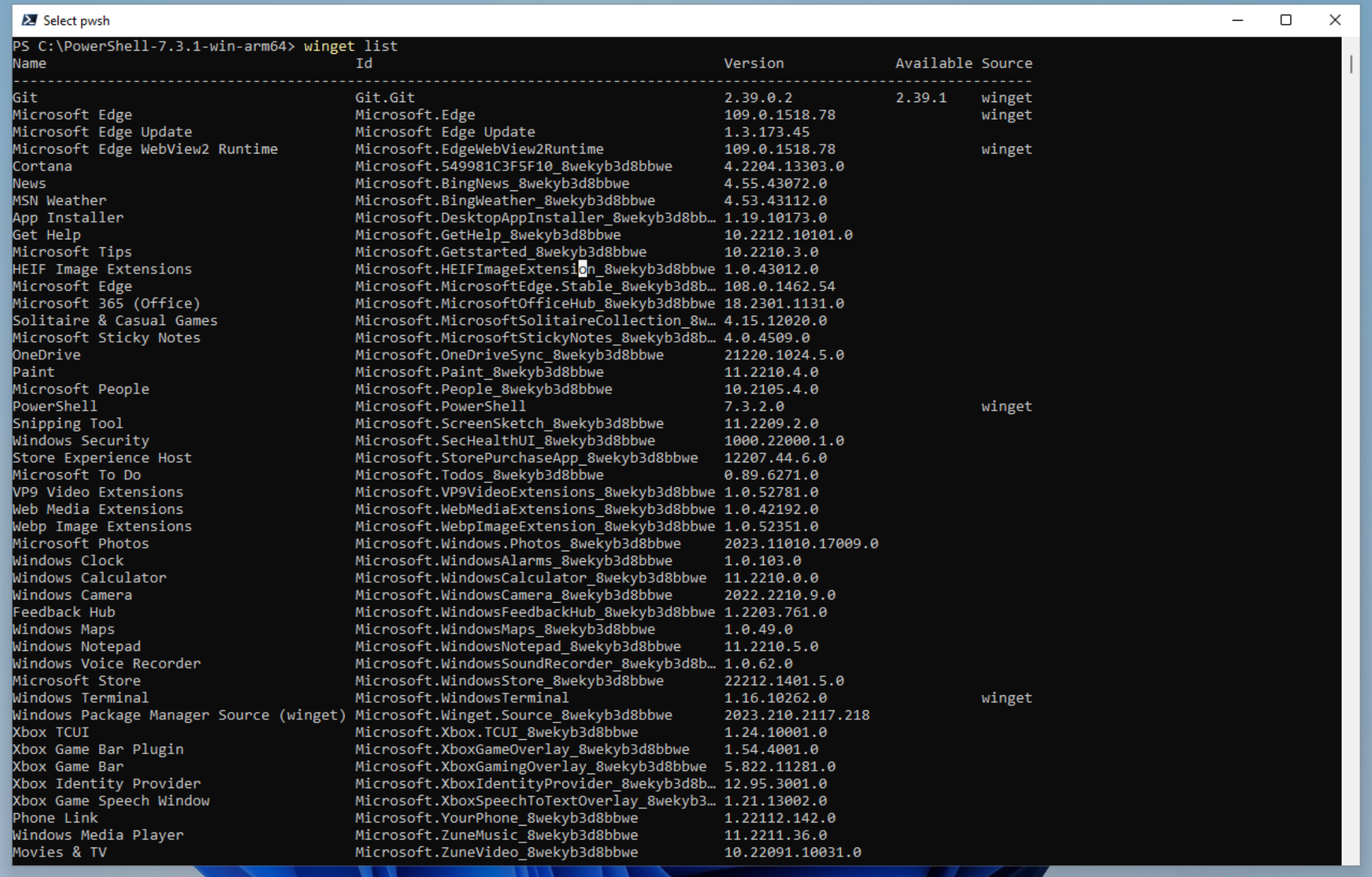Click winget source in Windows Terminal row
The height and width of the screenshot is (877, 1372).
pos(1007,698)
